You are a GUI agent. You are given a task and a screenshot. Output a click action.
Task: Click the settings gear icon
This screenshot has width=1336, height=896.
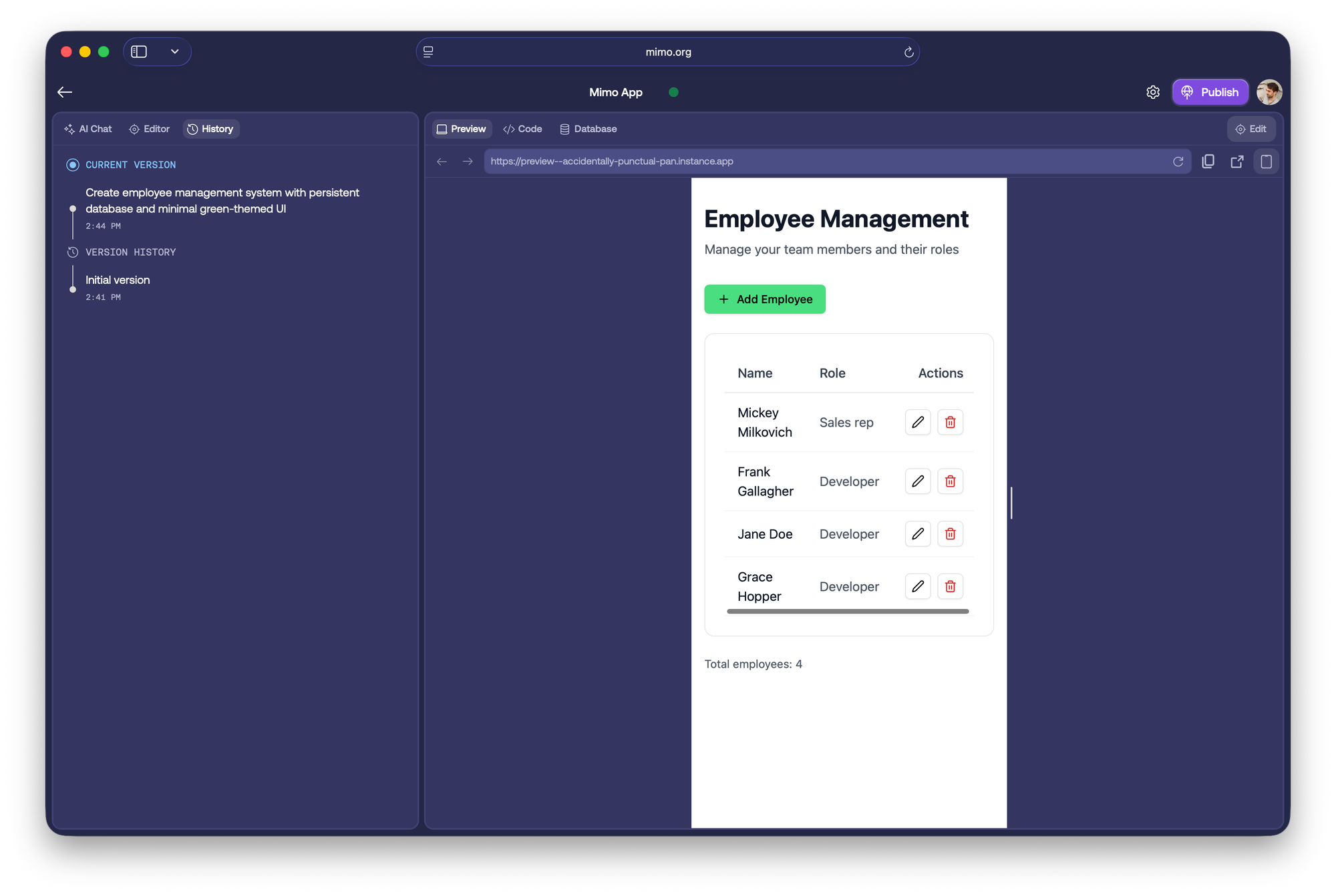pos(1153,92)
